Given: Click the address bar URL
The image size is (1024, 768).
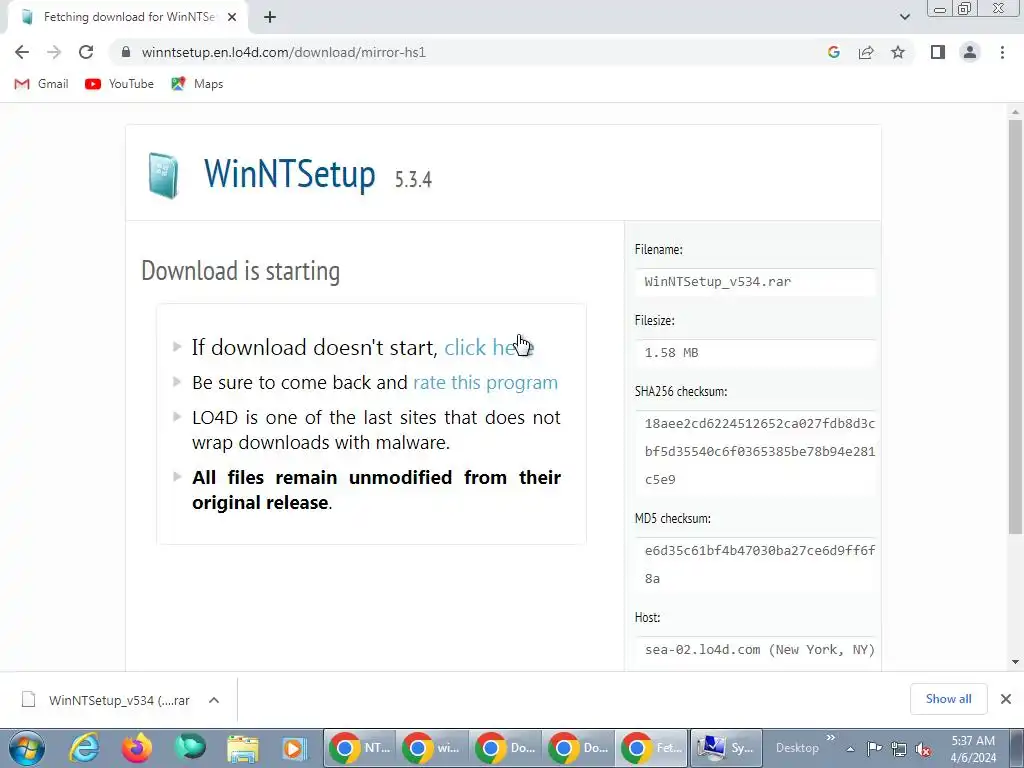Looking at the screenshot, I should 283,52.
